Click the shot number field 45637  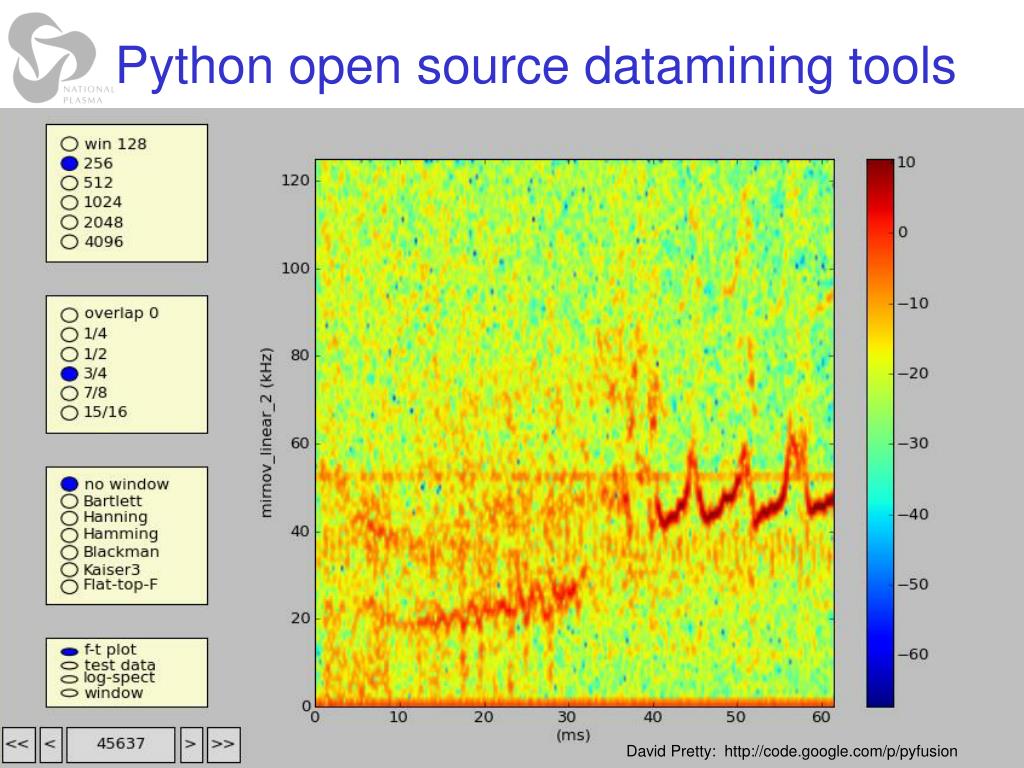pos(120,744)
